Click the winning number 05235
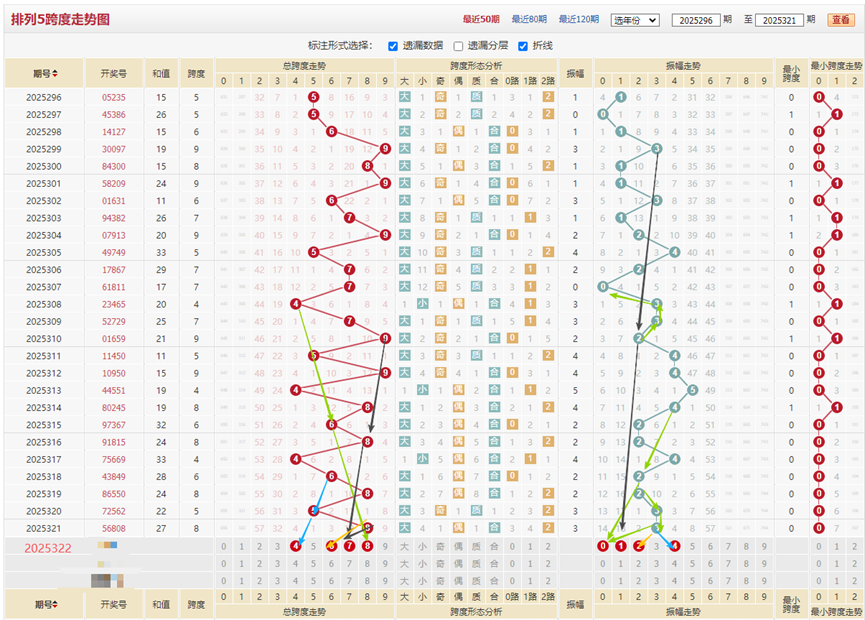 [114, 98]
